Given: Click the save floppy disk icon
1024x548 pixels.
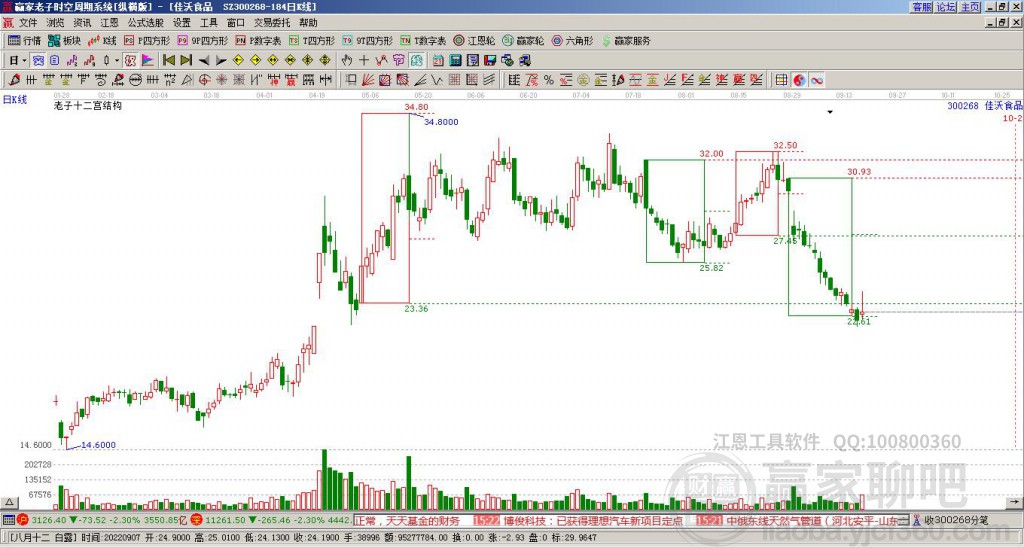Looking at the screenshot, I should pyautogui.click(x=490, y=61).
